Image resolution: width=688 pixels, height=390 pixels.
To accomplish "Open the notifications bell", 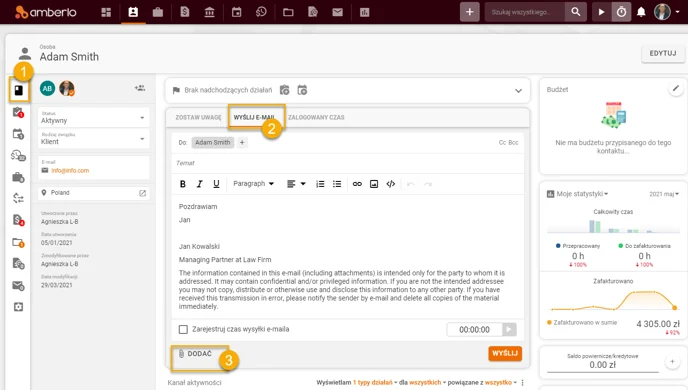I will (641, 12).
